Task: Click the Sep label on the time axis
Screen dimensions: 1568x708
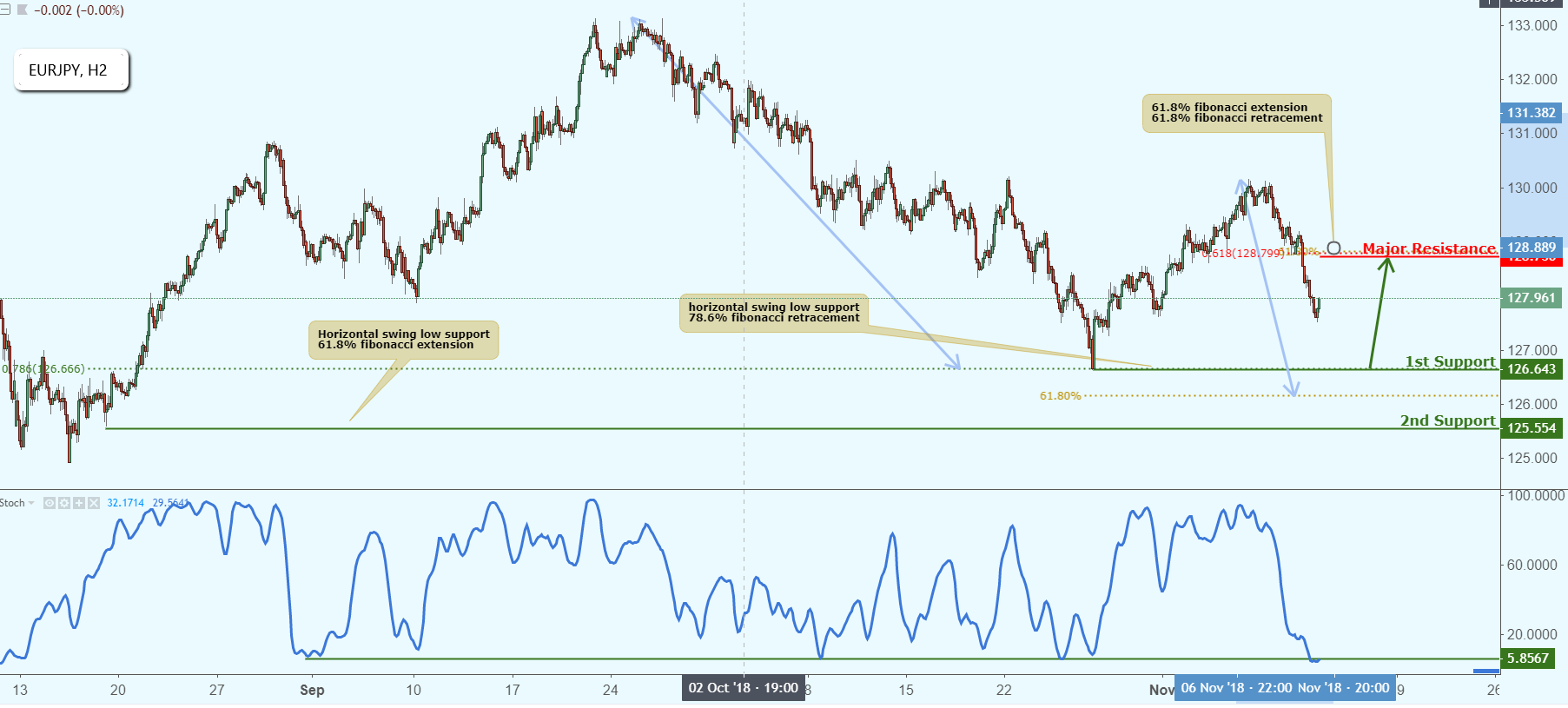Action: pyautogui.click(x=312, y=690)
